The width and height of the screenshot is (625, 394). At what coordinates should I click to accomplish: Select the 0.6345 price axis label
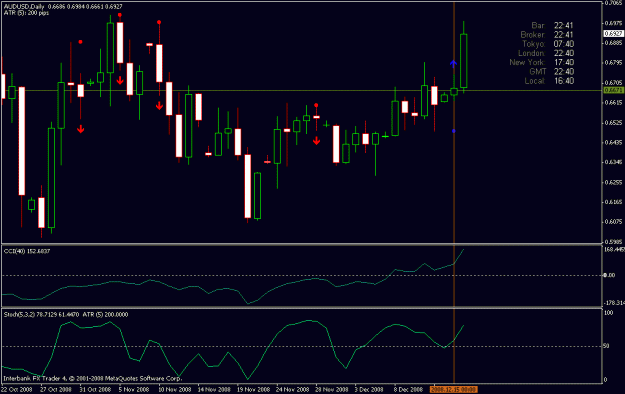(614, 162)
